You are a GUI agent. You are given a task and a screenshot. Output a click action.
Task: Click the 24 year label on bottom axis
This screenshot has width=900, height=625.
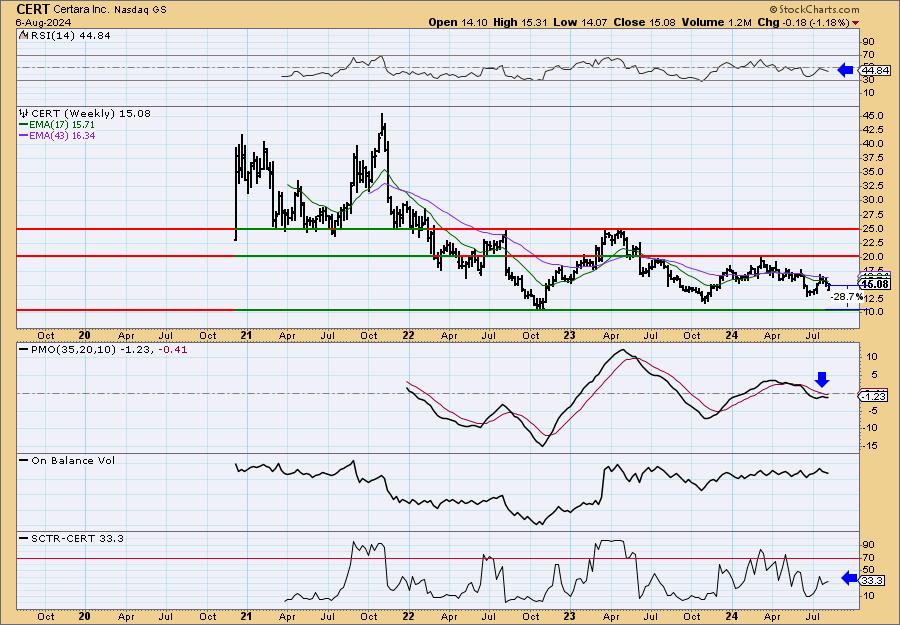(731, 616)
